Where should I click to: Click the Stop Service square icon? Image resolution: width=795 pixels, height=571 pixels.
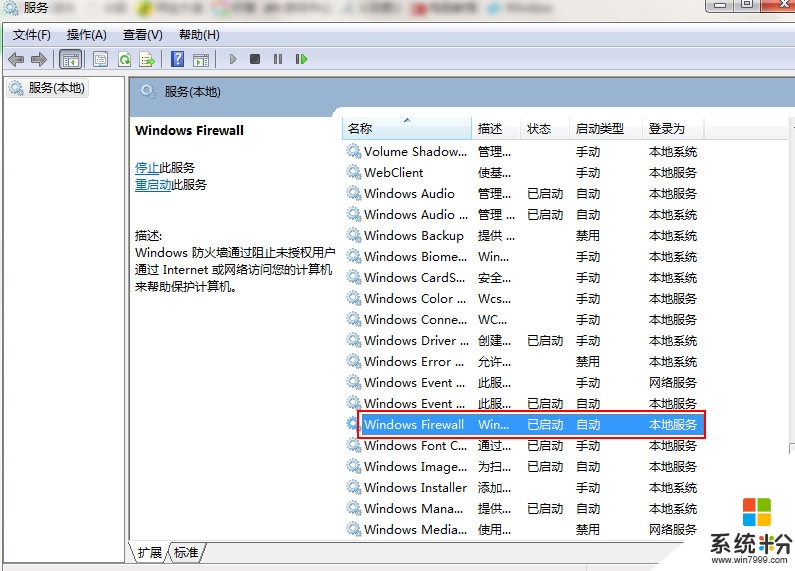[x=255, y=59]
